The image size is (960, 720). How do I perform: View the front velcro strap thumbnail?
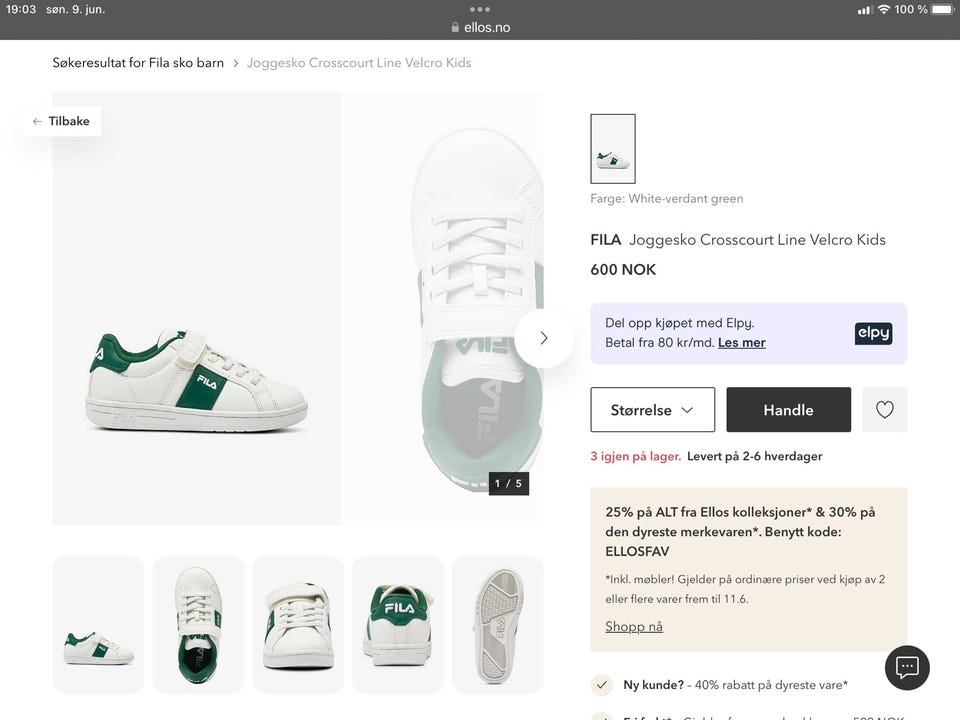(x=298, y=625)
